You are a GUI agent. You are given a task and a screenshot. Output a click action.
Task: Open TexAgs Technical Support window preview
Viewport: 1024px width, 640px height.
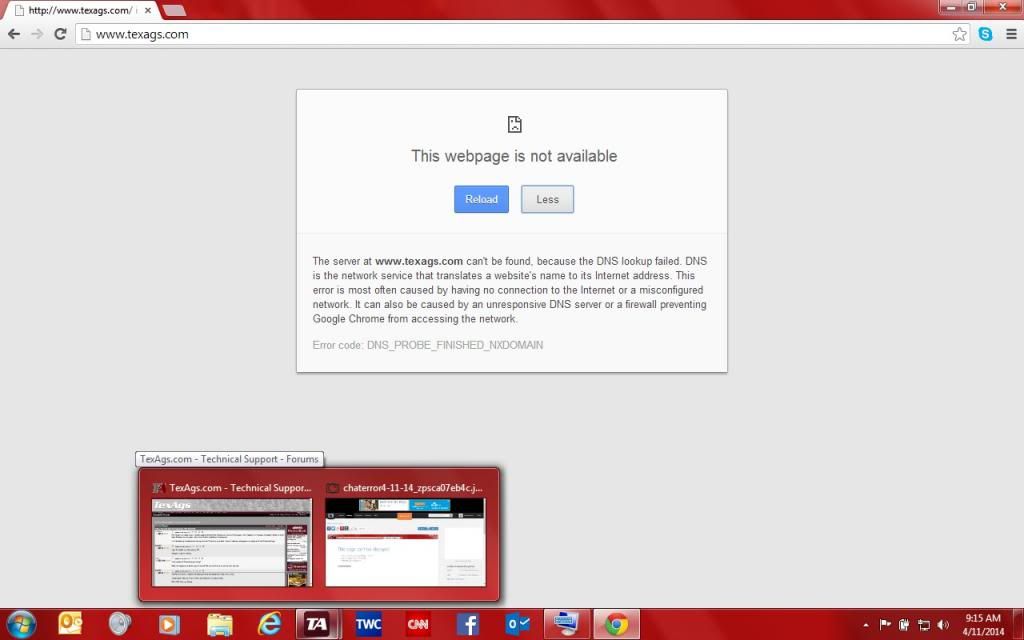tap(231, 541)
